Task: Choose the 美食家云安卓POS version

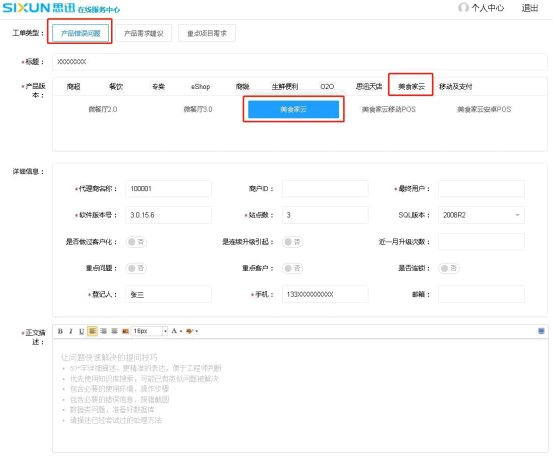Action: [x=484, y=110]
